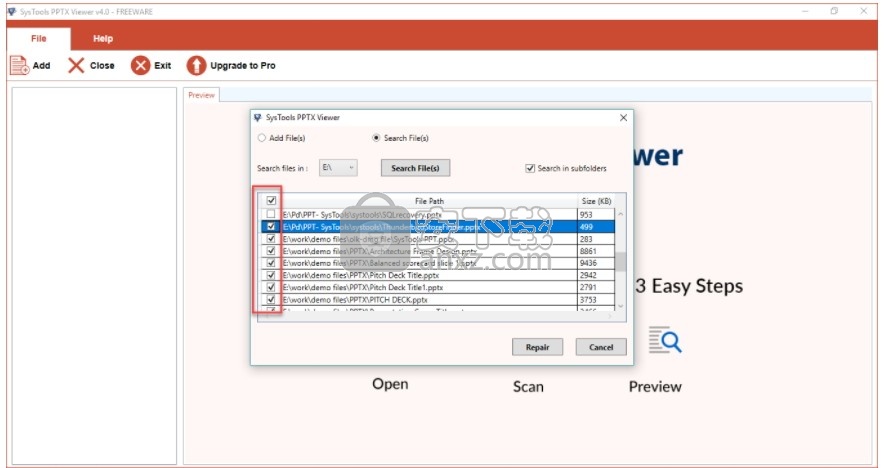
Task: Close the SysTools PPTX Viewer dialog
Action: [624, 117]
